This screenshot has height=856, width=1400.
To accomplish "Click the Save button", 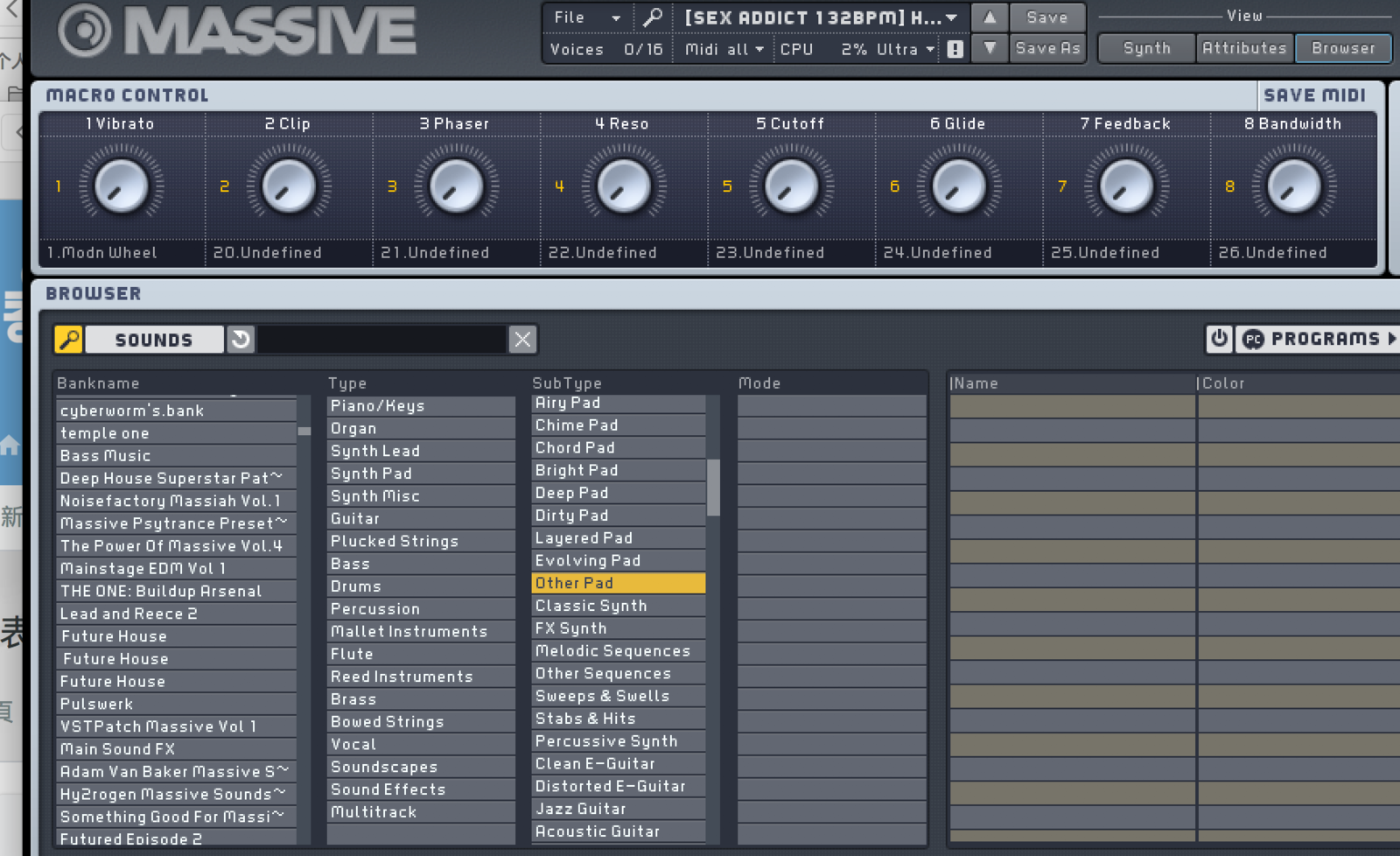I will [1046, 18].
